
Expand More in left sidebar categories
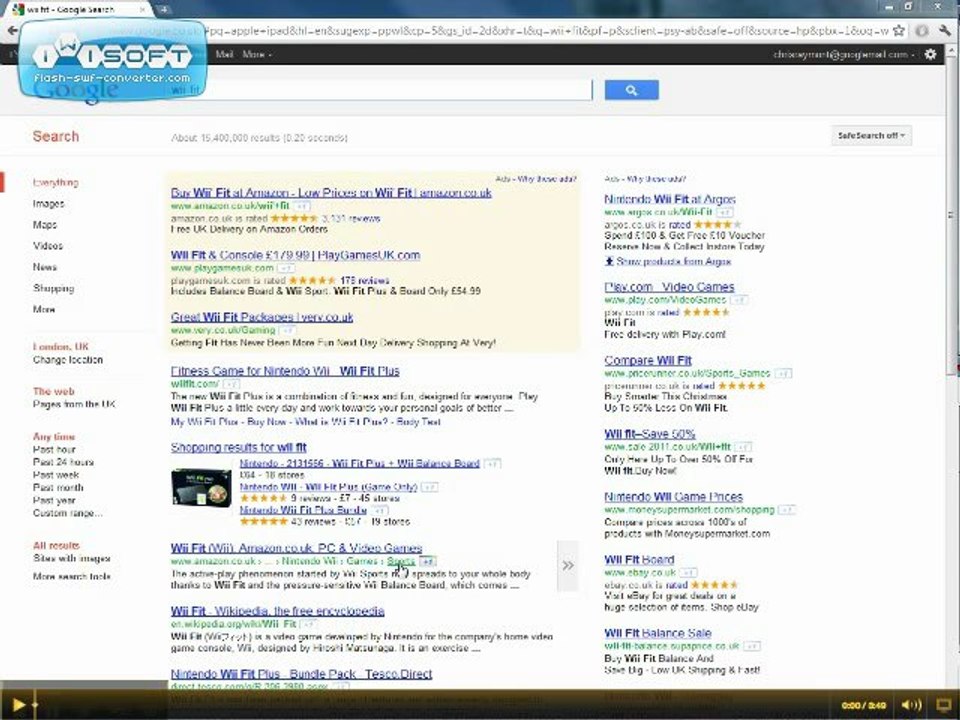click(44, 309)
